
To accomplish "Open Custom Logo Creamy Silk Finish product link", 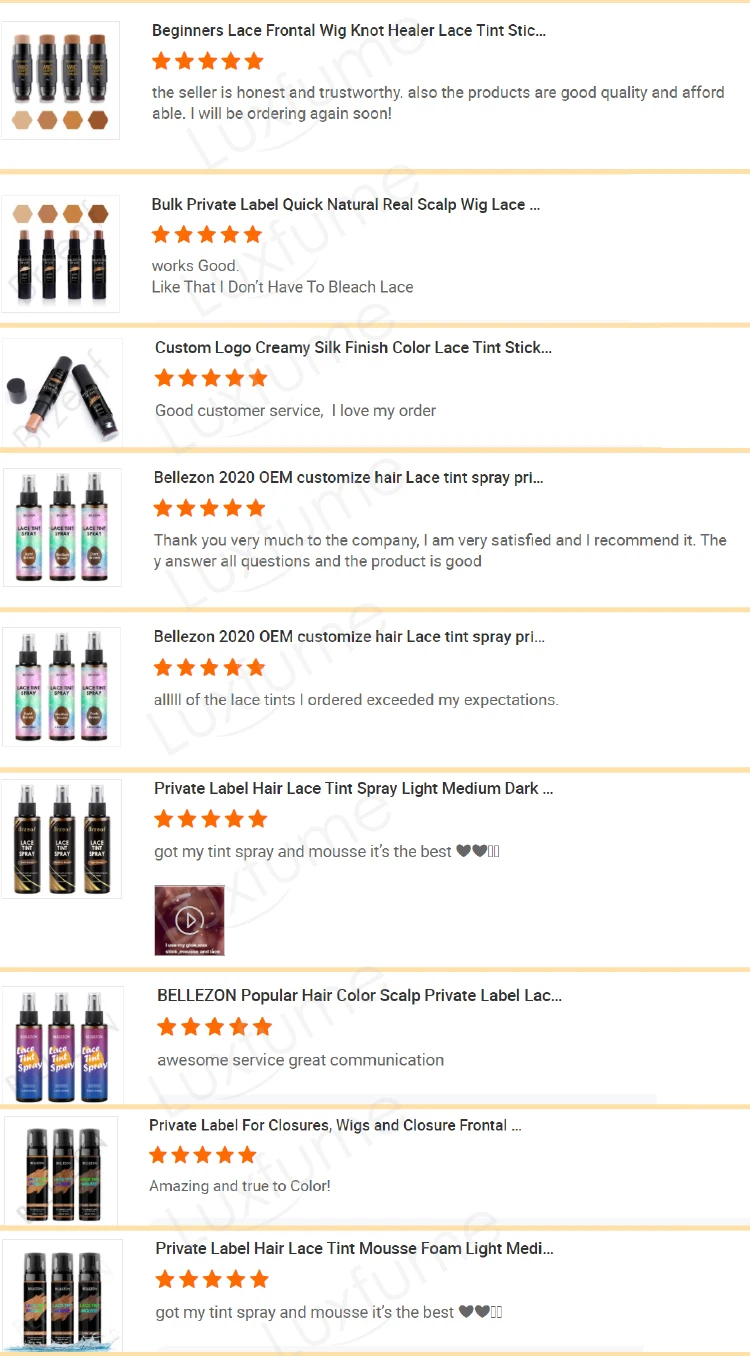I will (353, 348).
